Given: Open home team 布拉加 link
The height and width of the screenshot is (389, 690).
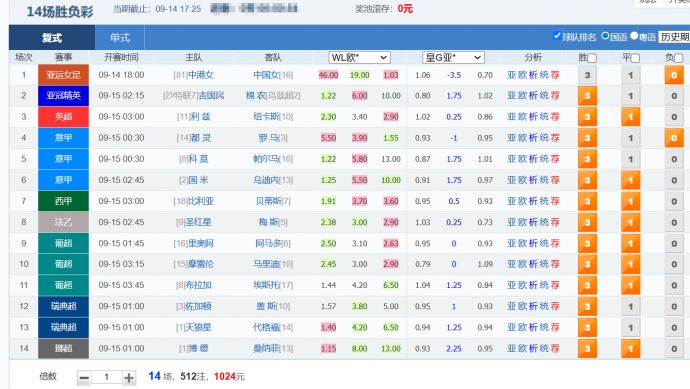Looking at the screenshot, I should pos(199,285).
